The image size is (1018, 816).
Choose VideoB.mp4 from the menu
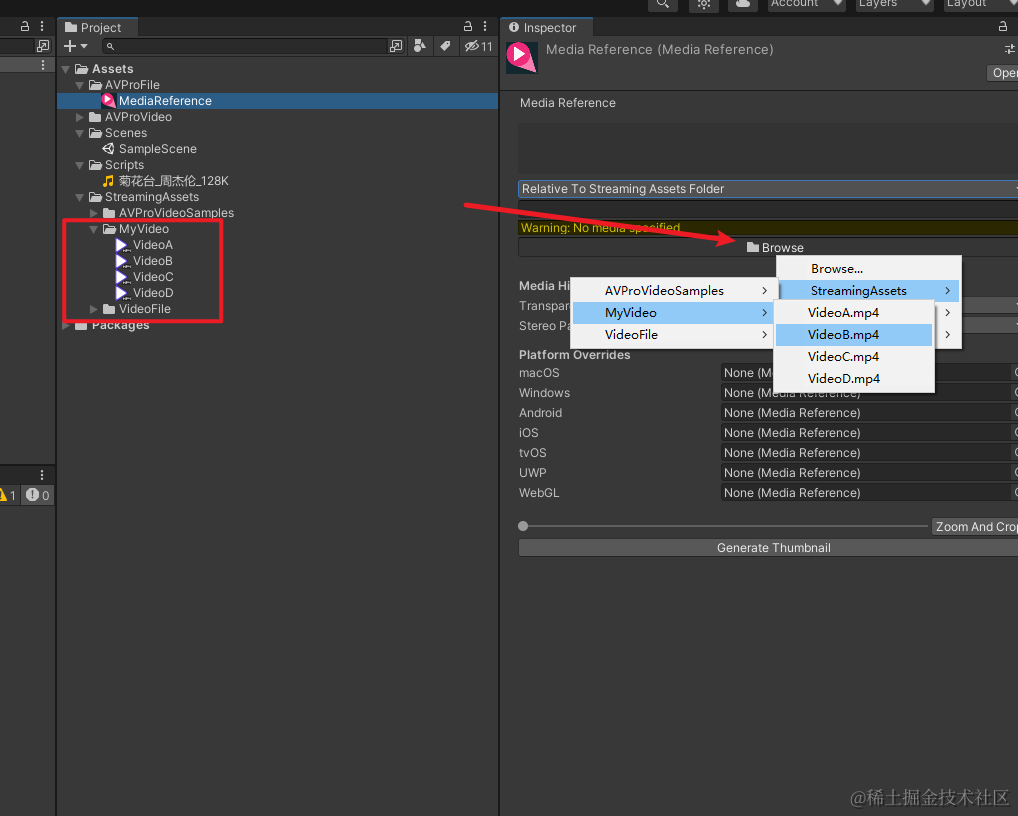854,335
